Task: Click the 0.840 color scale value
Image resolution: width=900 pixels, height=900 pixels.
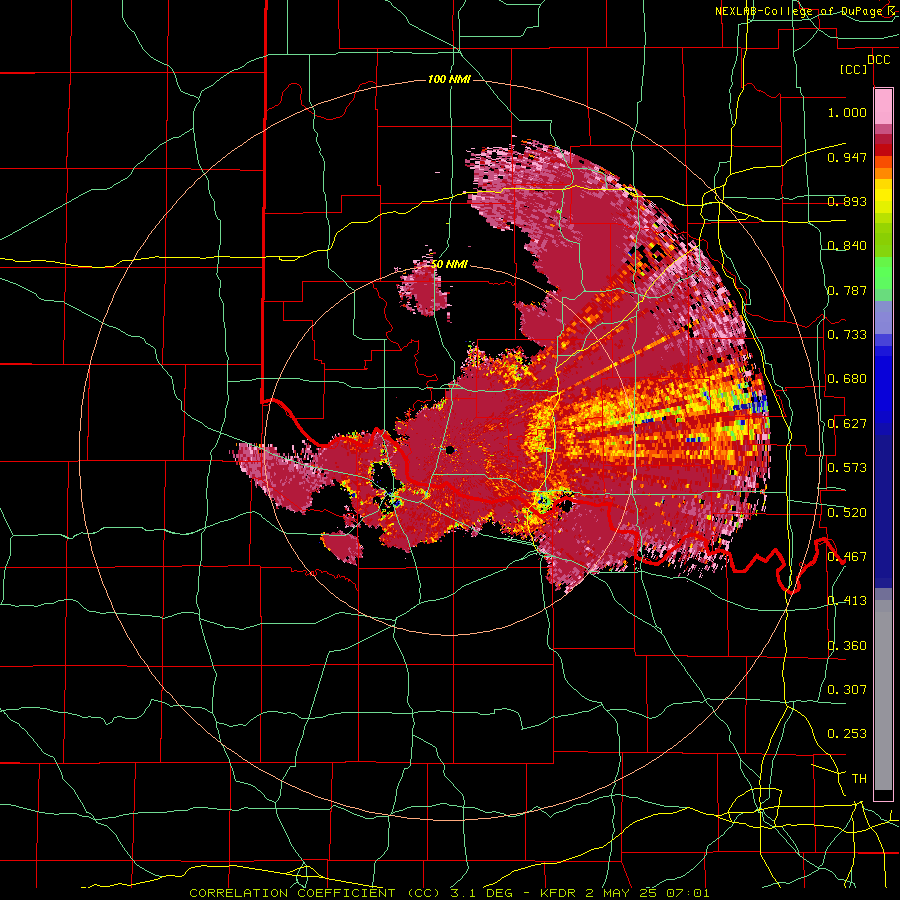Action: coord(847,246)
